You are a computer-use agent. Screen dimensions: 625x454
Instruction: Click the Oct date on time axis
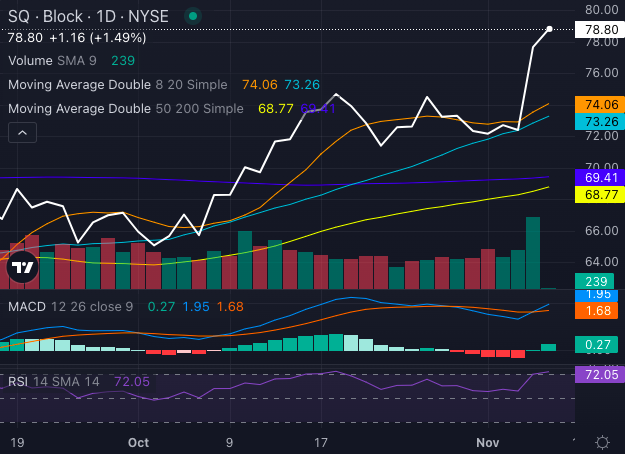(x=139, y=441)
